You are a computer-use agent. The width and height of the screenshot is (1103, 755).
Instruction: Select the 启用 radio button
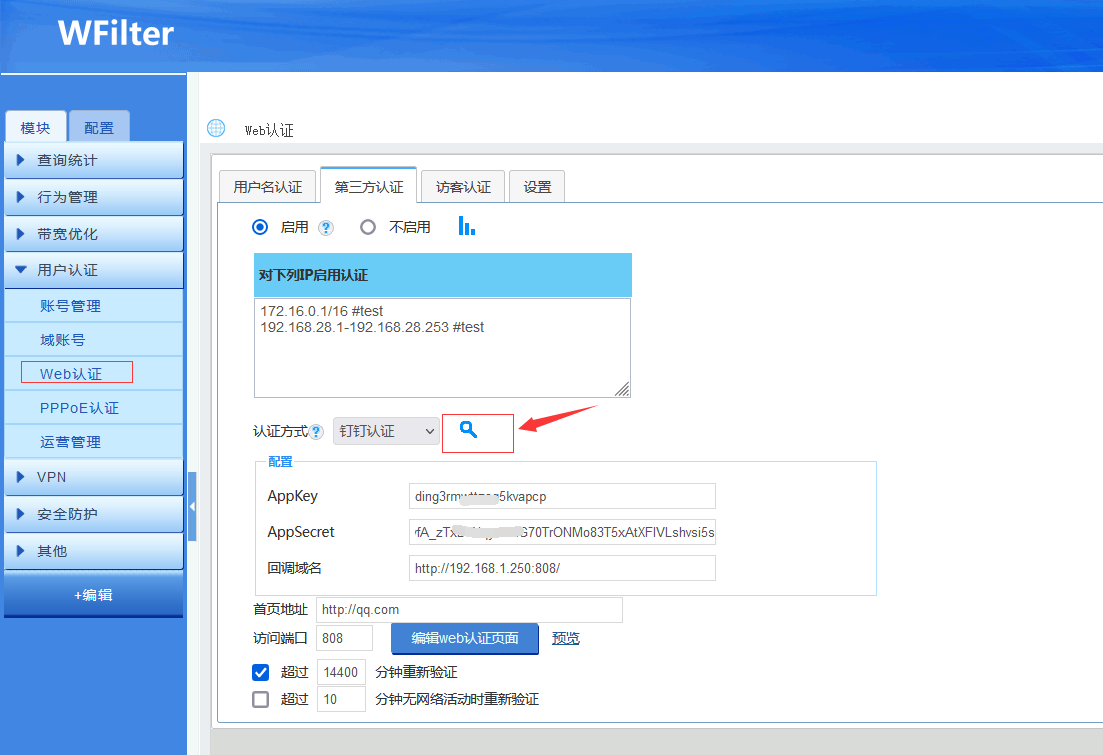(x=261, y=227)
